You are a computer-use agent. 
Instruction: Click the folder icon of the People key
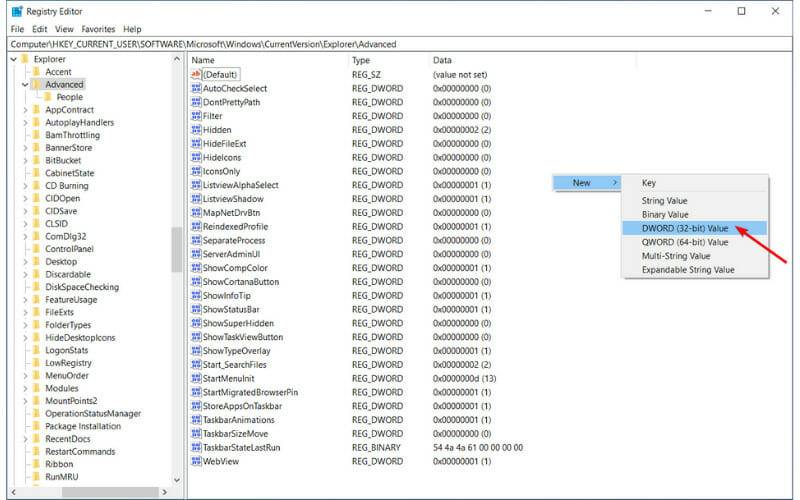pos(48,97)
